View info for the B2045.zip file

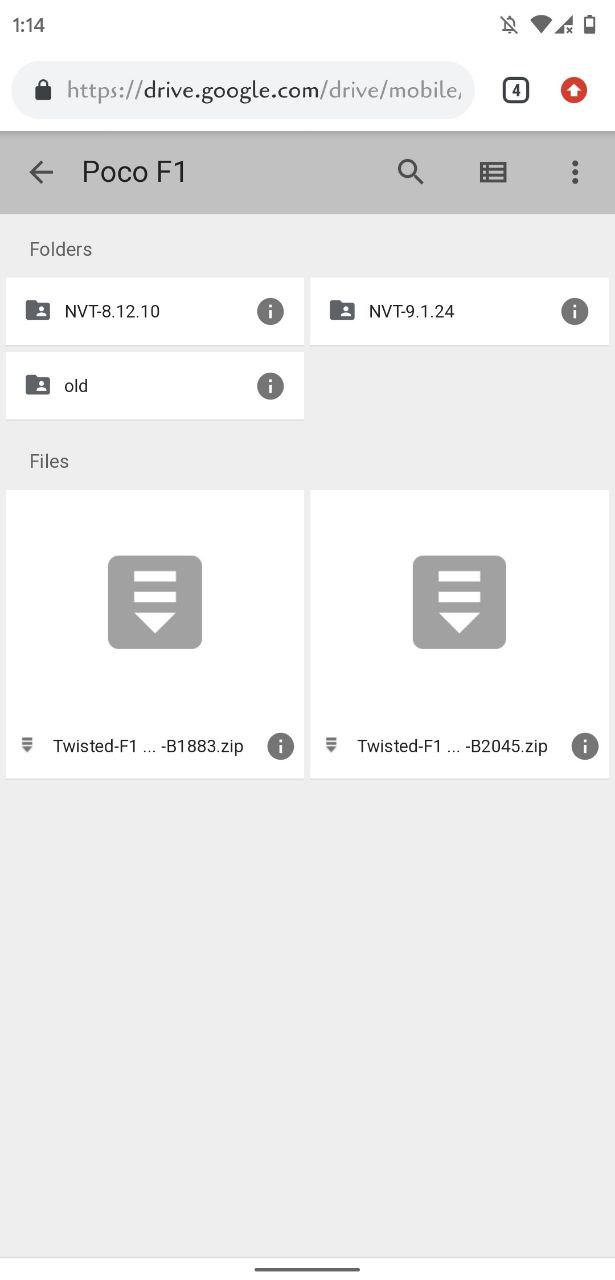pos(585,746)
